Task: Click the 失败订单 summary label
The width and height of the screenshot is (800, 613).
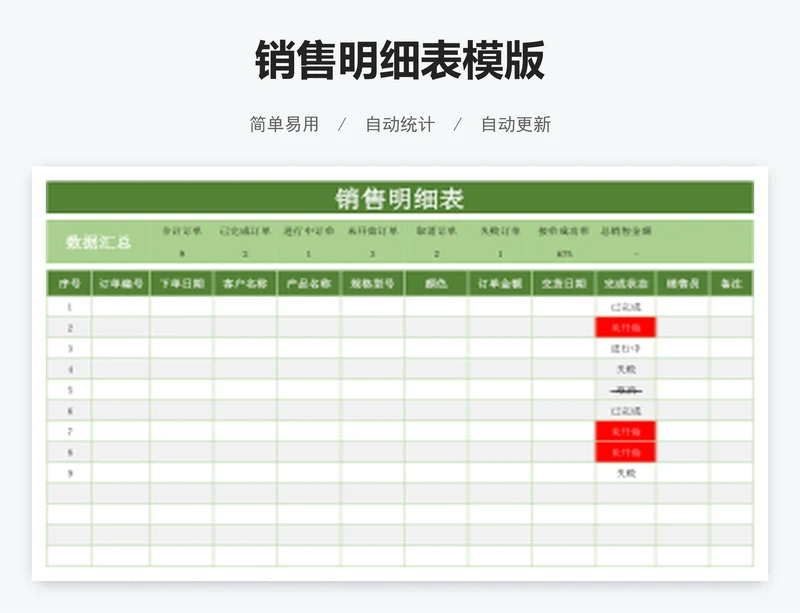Action: tap(500, 231)
